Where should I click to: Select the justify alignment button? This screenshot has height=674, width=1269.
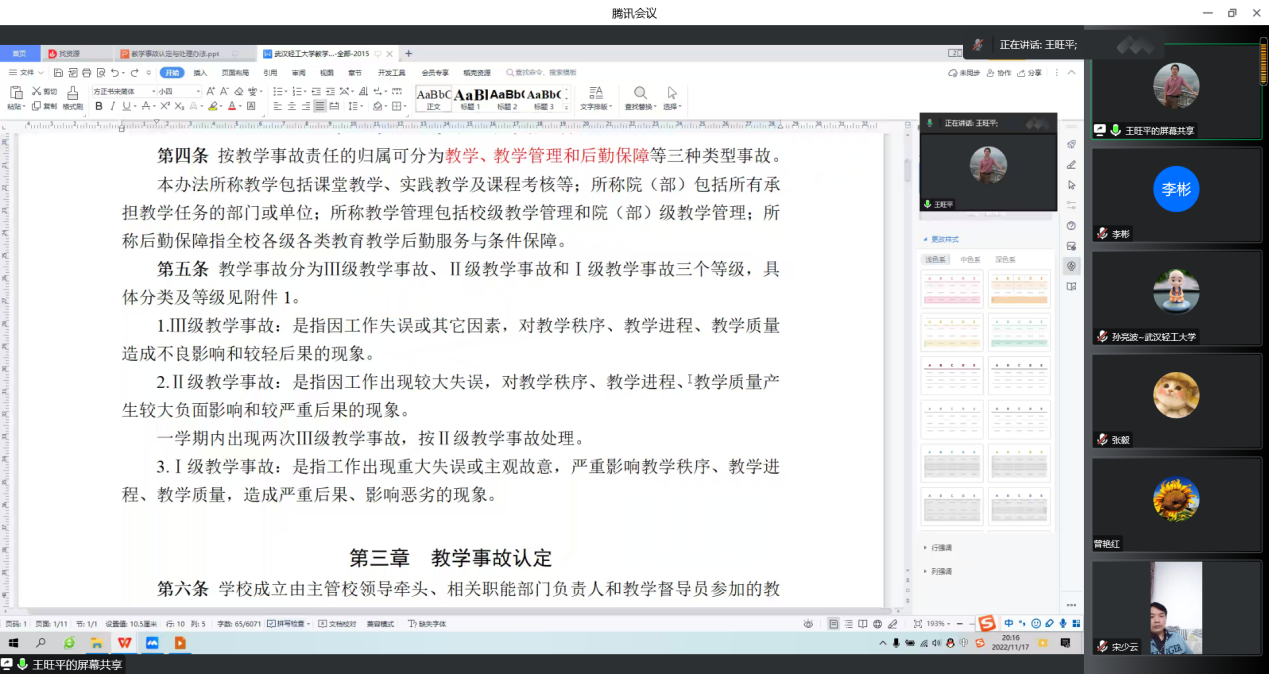point(320,106)
